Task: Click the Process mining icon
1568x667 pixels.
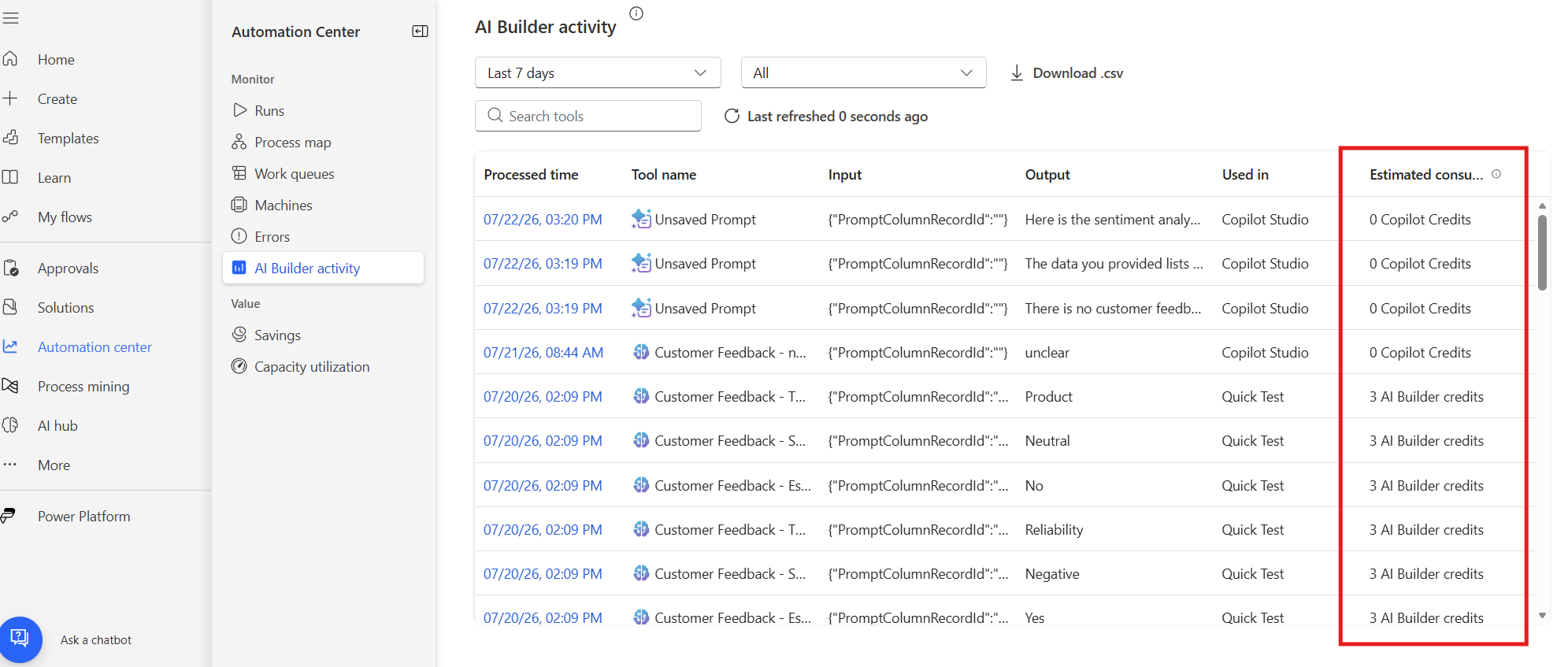Action: tap(10, 386)
